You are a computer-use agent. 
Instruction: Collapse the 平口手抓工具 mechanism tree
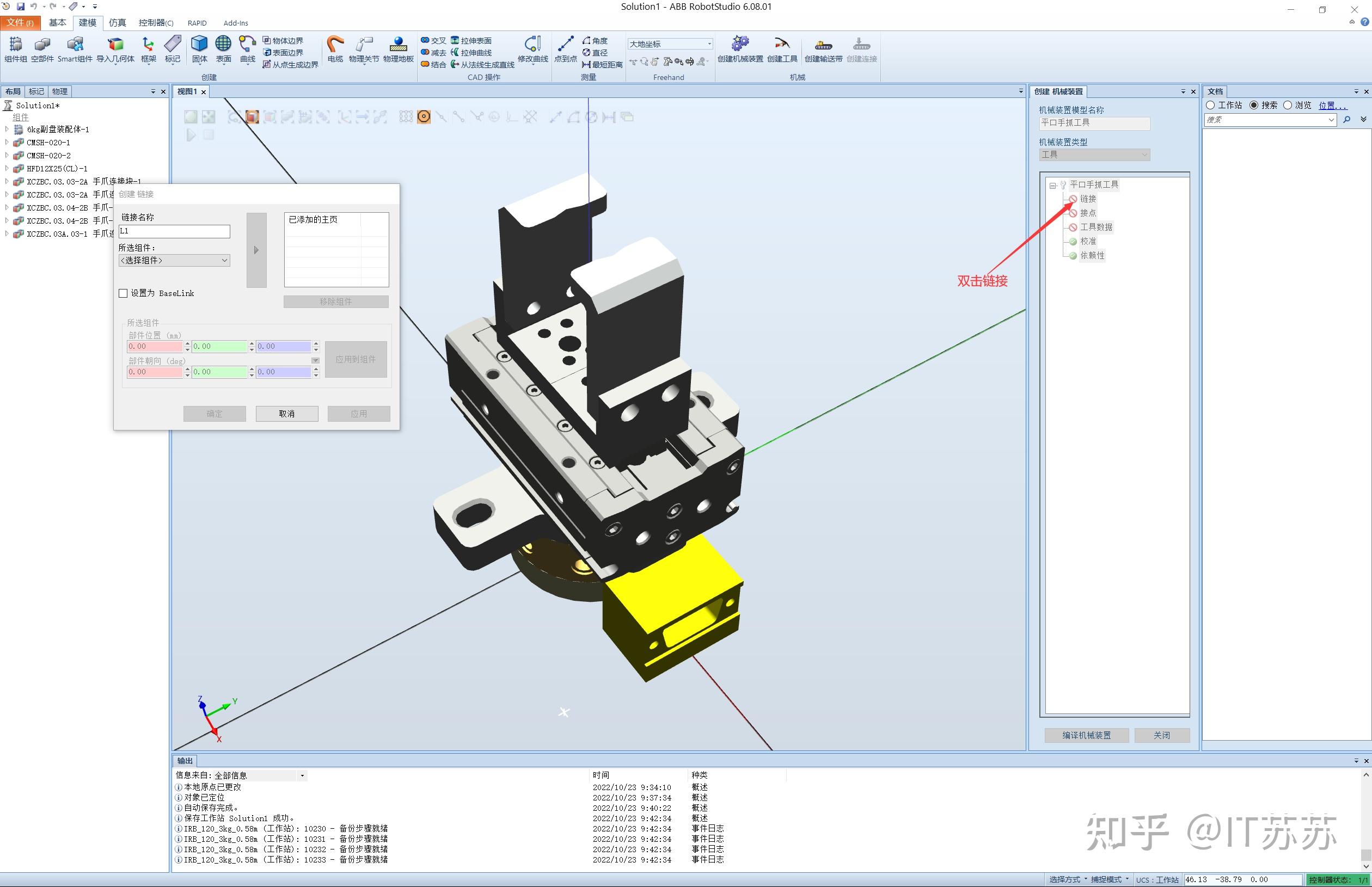(x=1053, y=186)
